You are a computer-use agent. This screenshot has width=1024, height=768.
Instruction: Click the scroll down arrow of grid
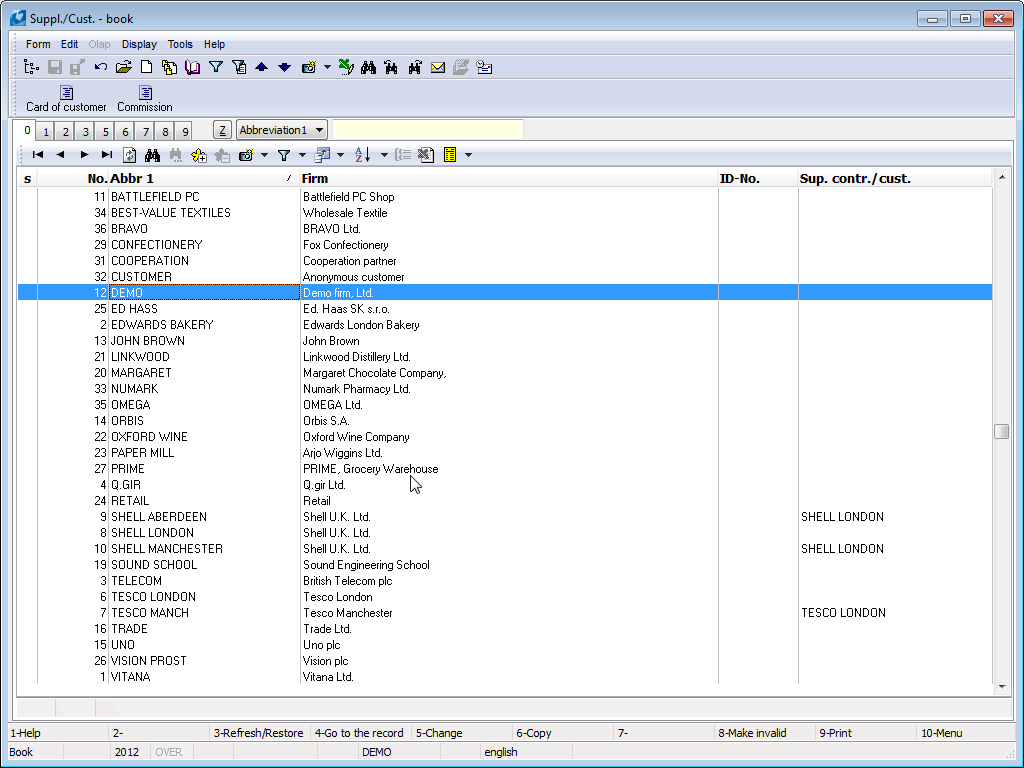pyautogui.click(x=1002, y=687)
